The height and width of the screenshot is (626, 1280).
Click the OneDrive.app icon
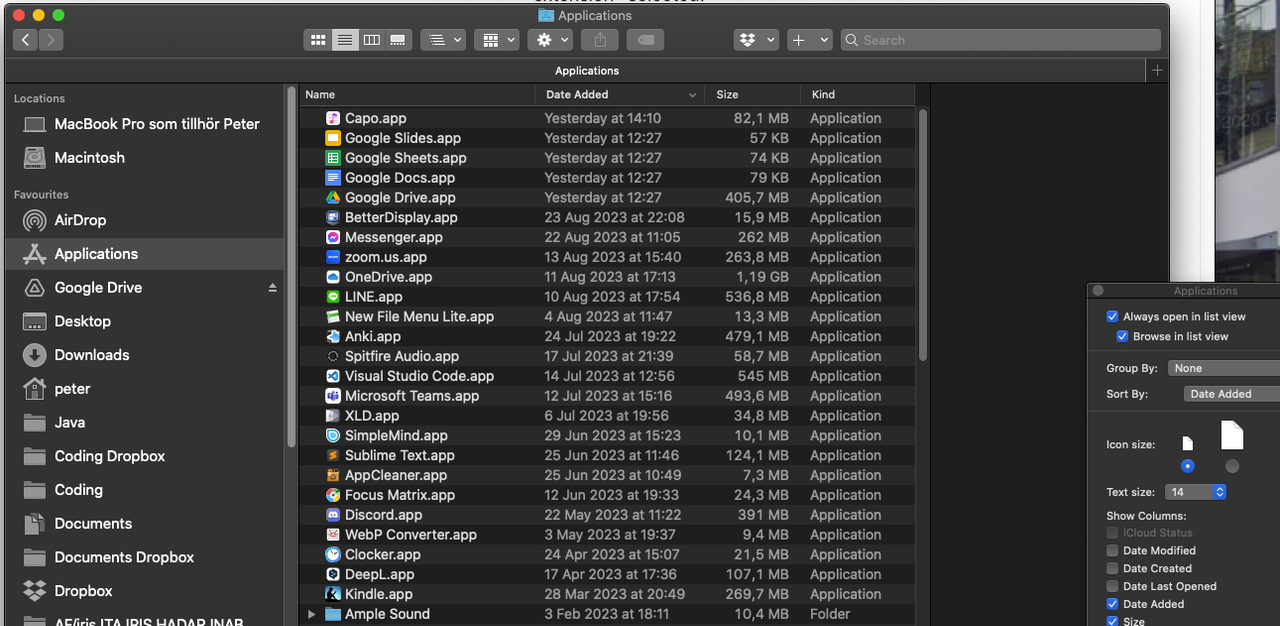tap(333, 277)
